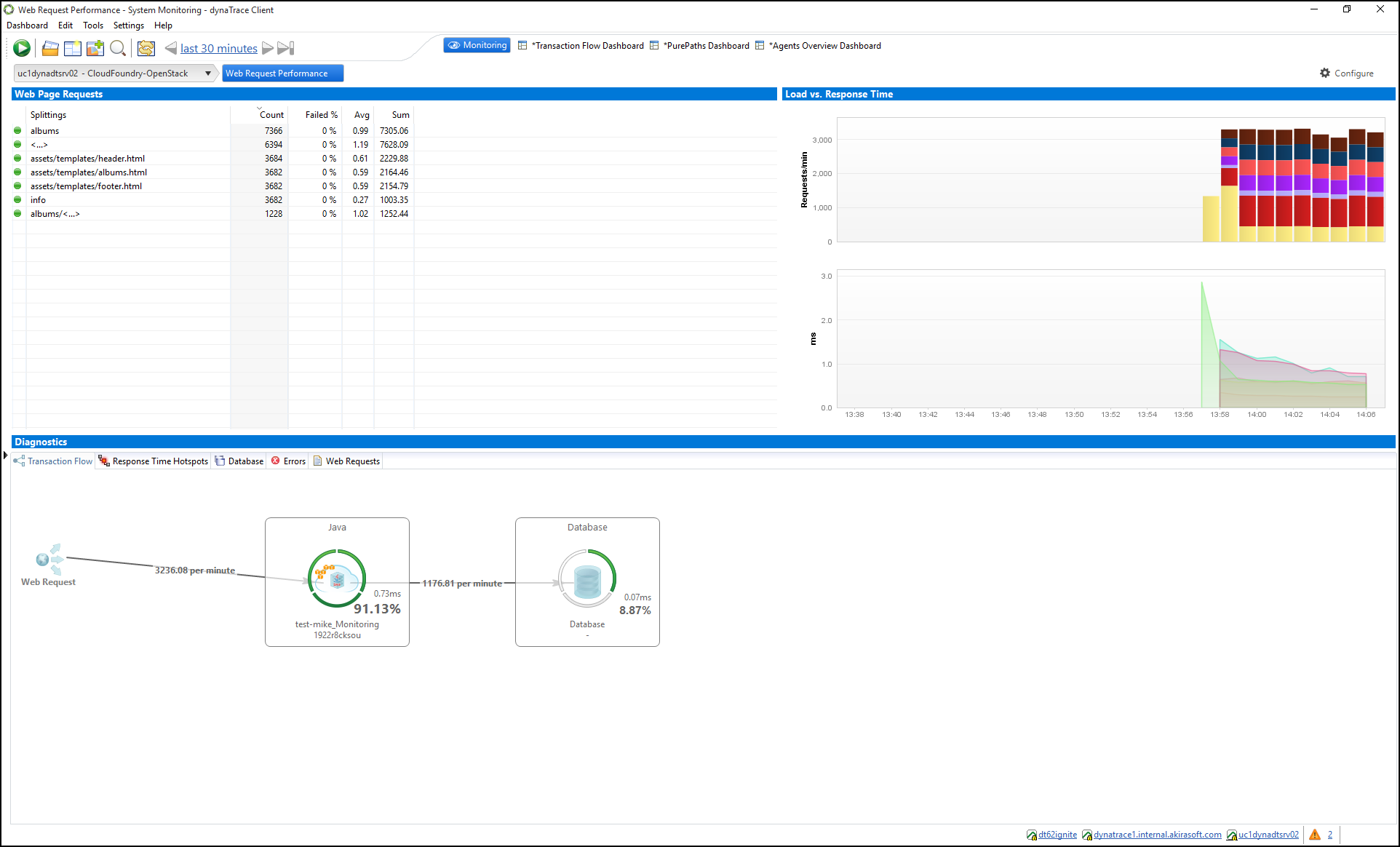Image resolution: width=1400 pixels, height=847 pixels.
Task: Click the Configure gear icon
Action: (x=1325, y=73)
